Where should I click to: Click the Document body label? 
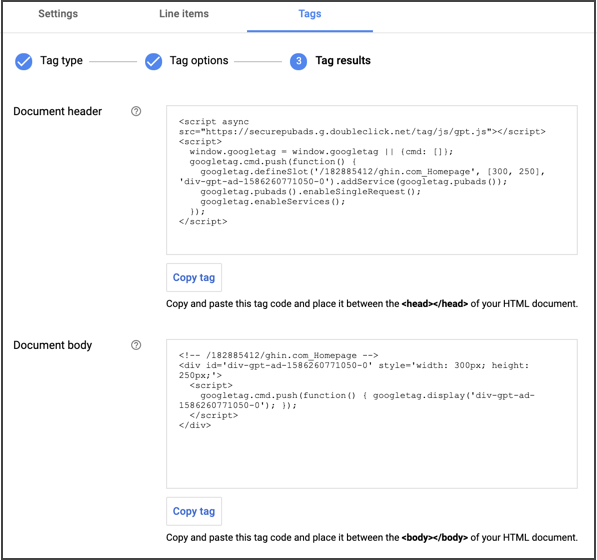[x=53, y=345]
